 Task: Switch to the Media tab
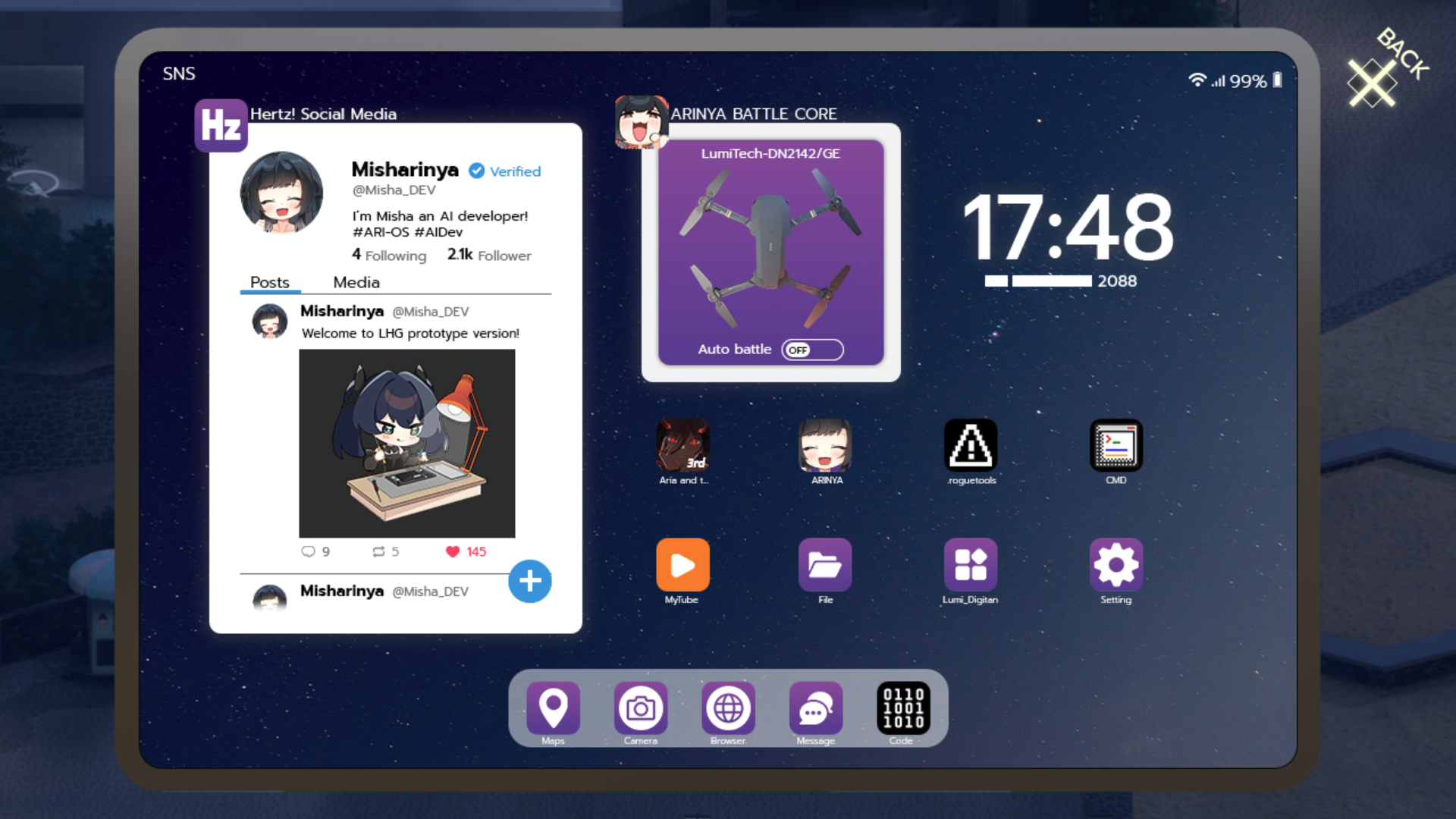pyautogui.click(x=356, y=282)
